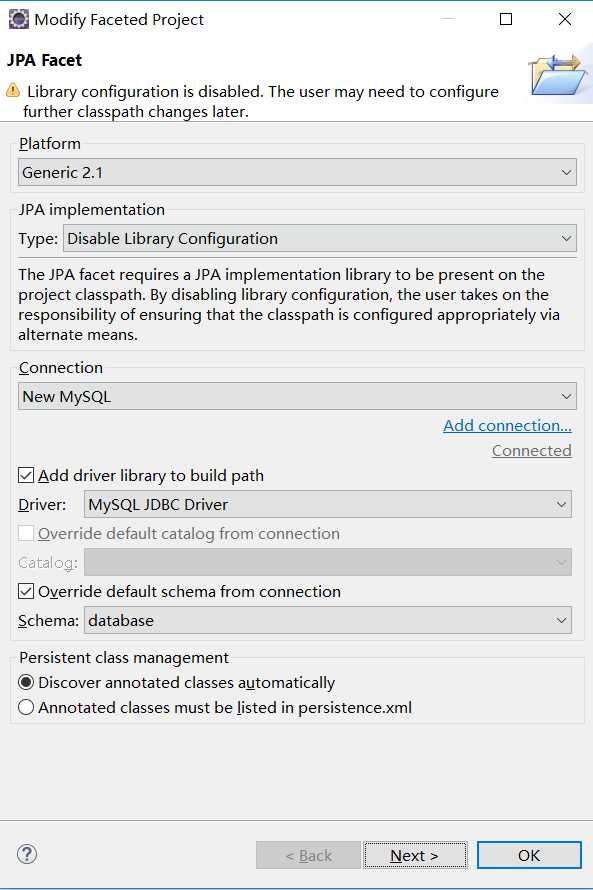
Task: Select Annotated classes must be listed option
Action: click(26, 707)
